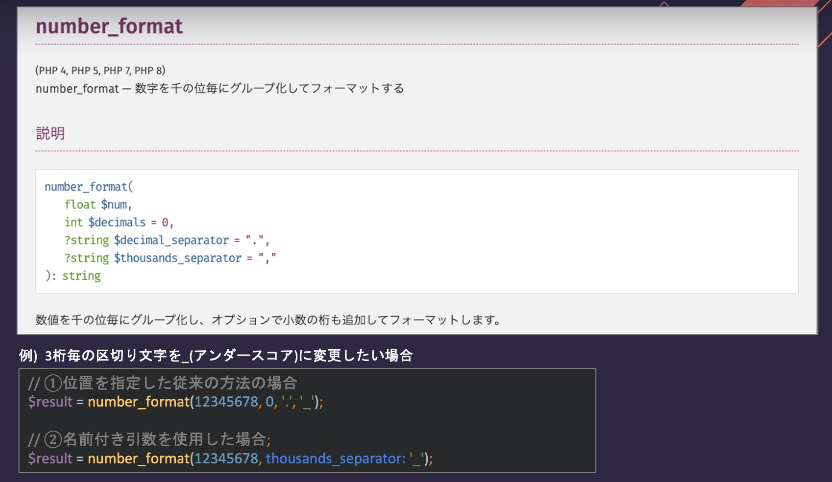Click the number_format page title heading
832x482 pixels.
coord(109,26)
